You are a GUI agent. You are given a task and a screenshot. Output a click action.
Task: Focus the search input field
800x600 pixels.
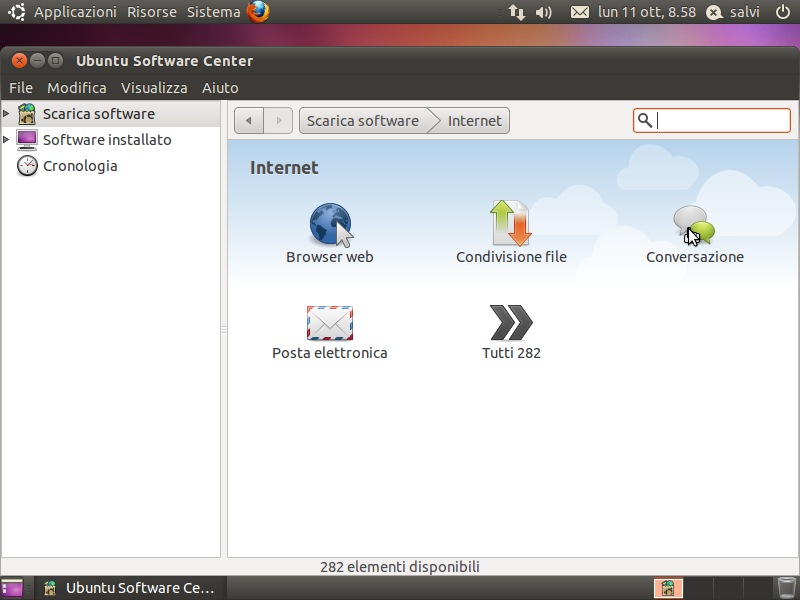[711, 121]
